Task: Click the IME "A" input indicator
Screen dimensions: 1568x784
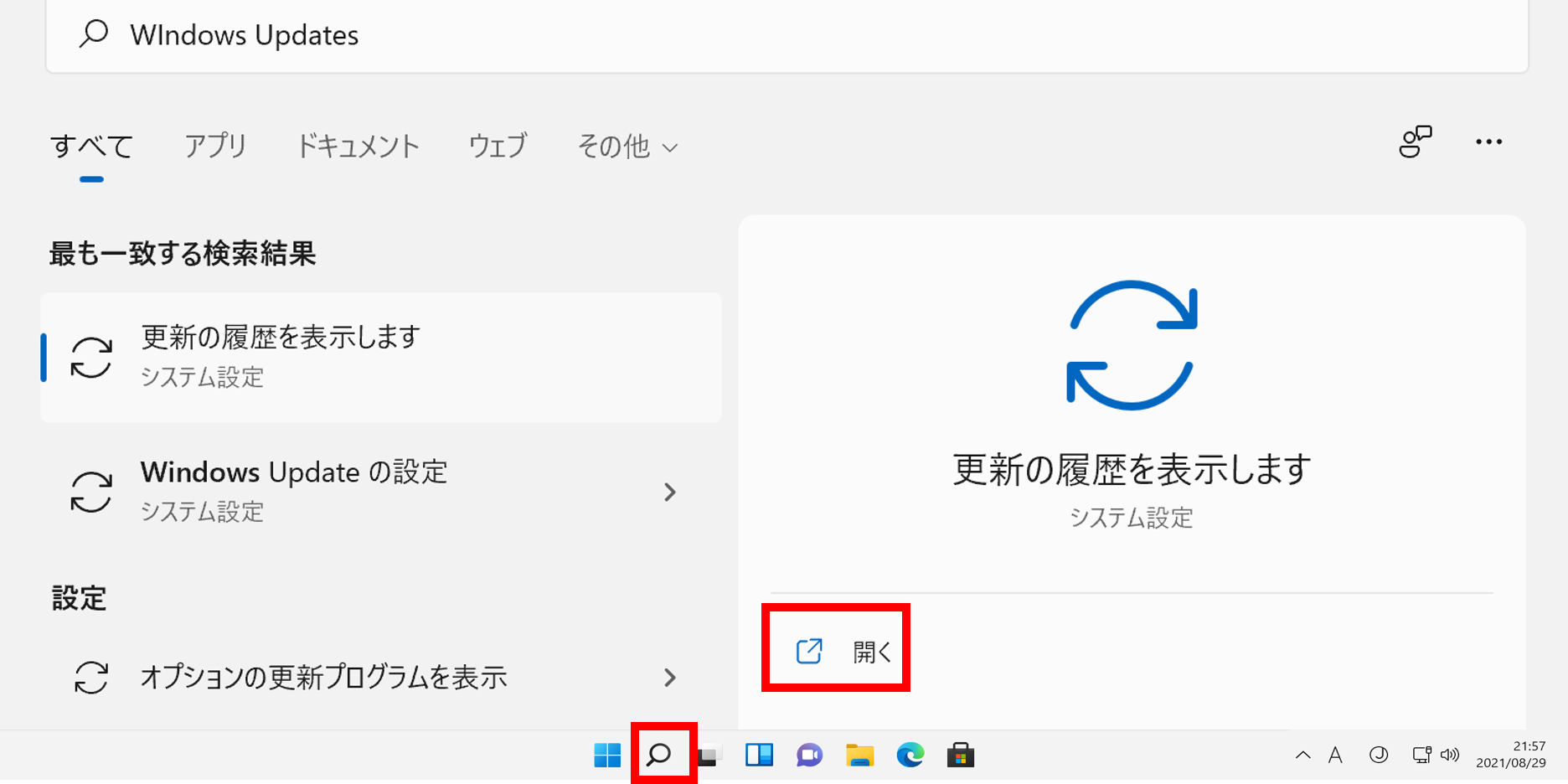Action: tap(1336, 756)
